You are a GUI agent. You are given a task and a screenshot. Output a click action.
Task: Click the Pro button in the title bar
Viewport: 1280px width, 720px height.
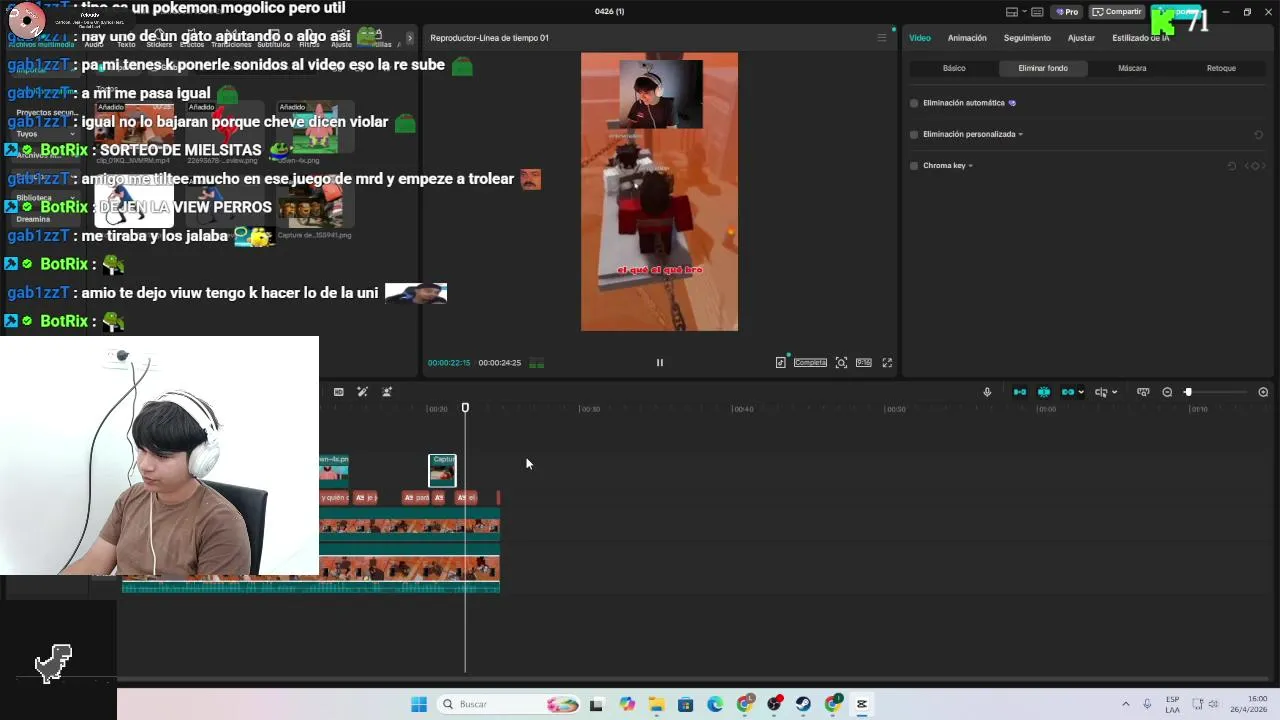coord(1068,12)
